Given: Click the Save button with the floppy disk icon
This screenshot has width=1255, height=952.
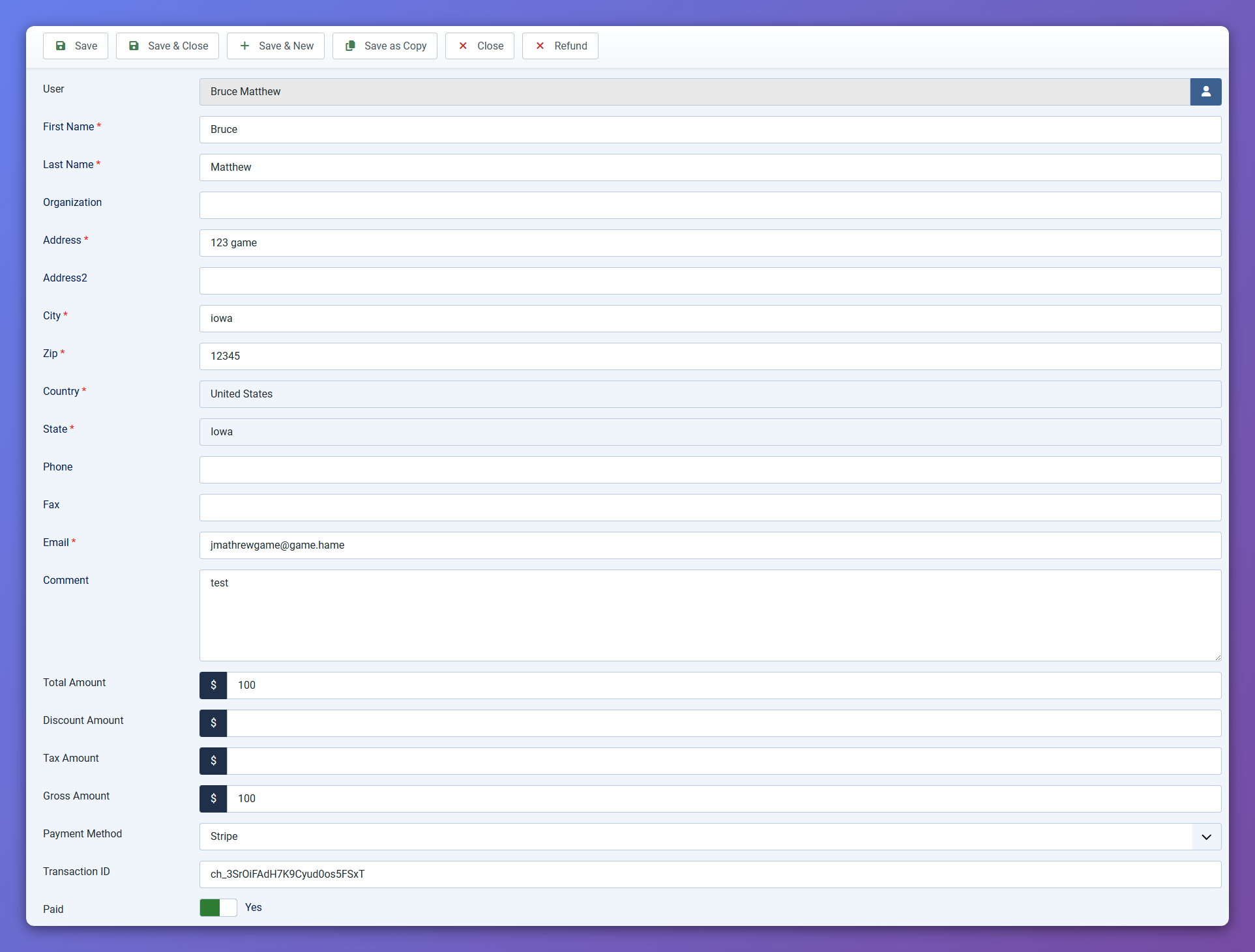Looking at the screenshot, I should [76, 46].
